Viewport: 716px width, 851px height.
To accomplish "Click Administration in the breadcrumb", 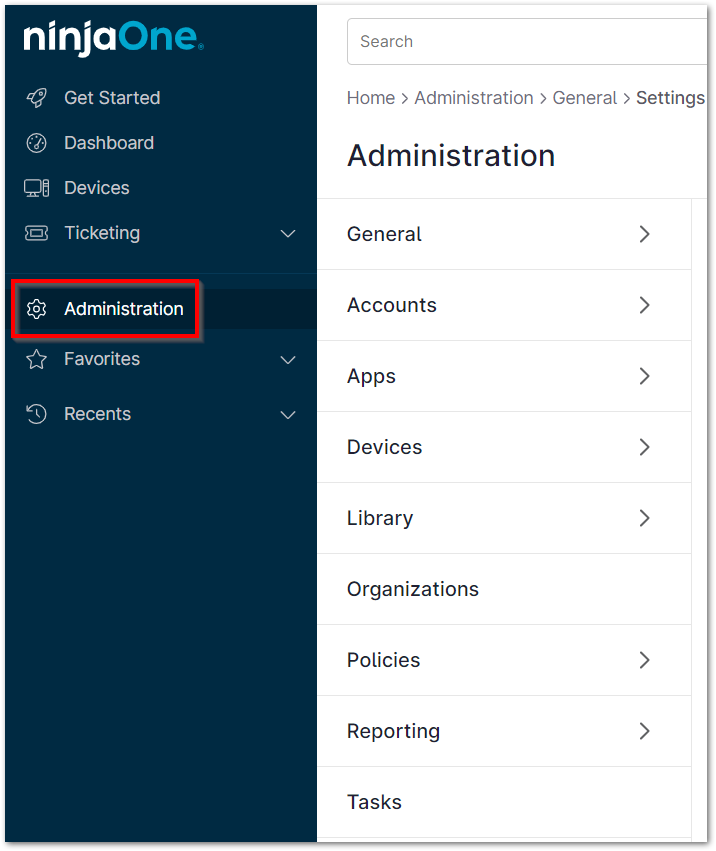I will (474, 98).
